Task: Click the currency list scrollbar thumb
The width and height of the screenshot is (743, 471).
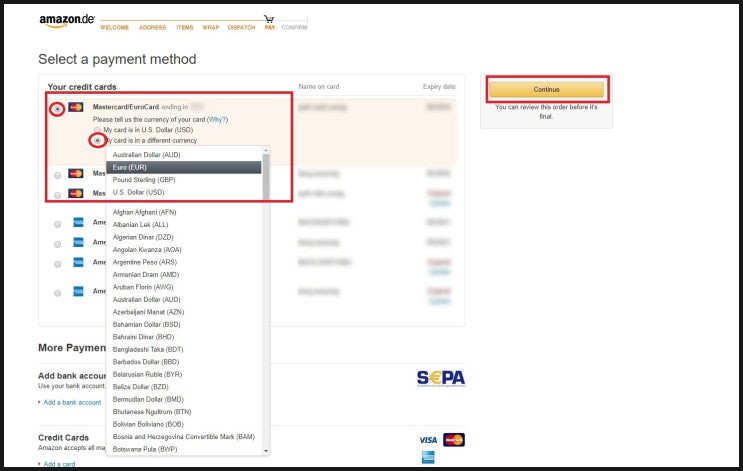Action: (266, 176)
